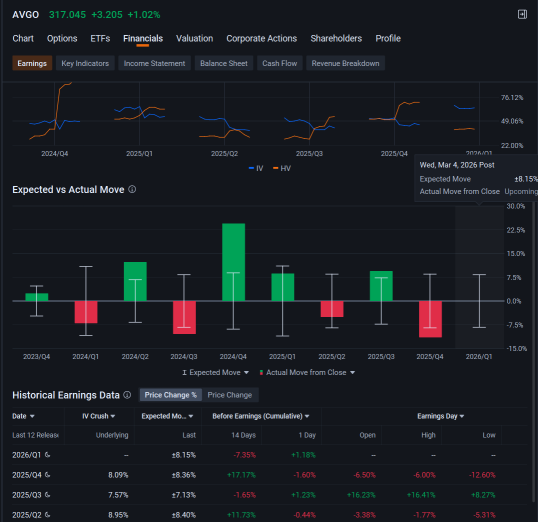Screen dimensions: 538x522
Task: Show the Revenue Breakdown section
Action: point(345,63)
